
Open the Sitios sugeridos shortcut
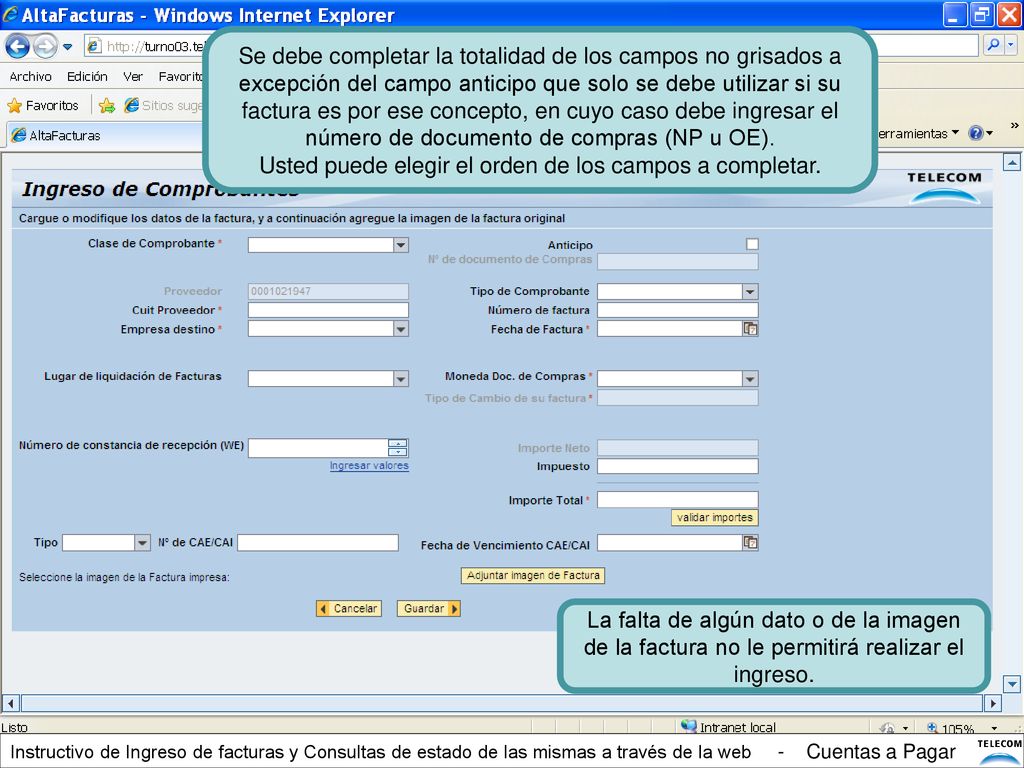coord(163,106)
